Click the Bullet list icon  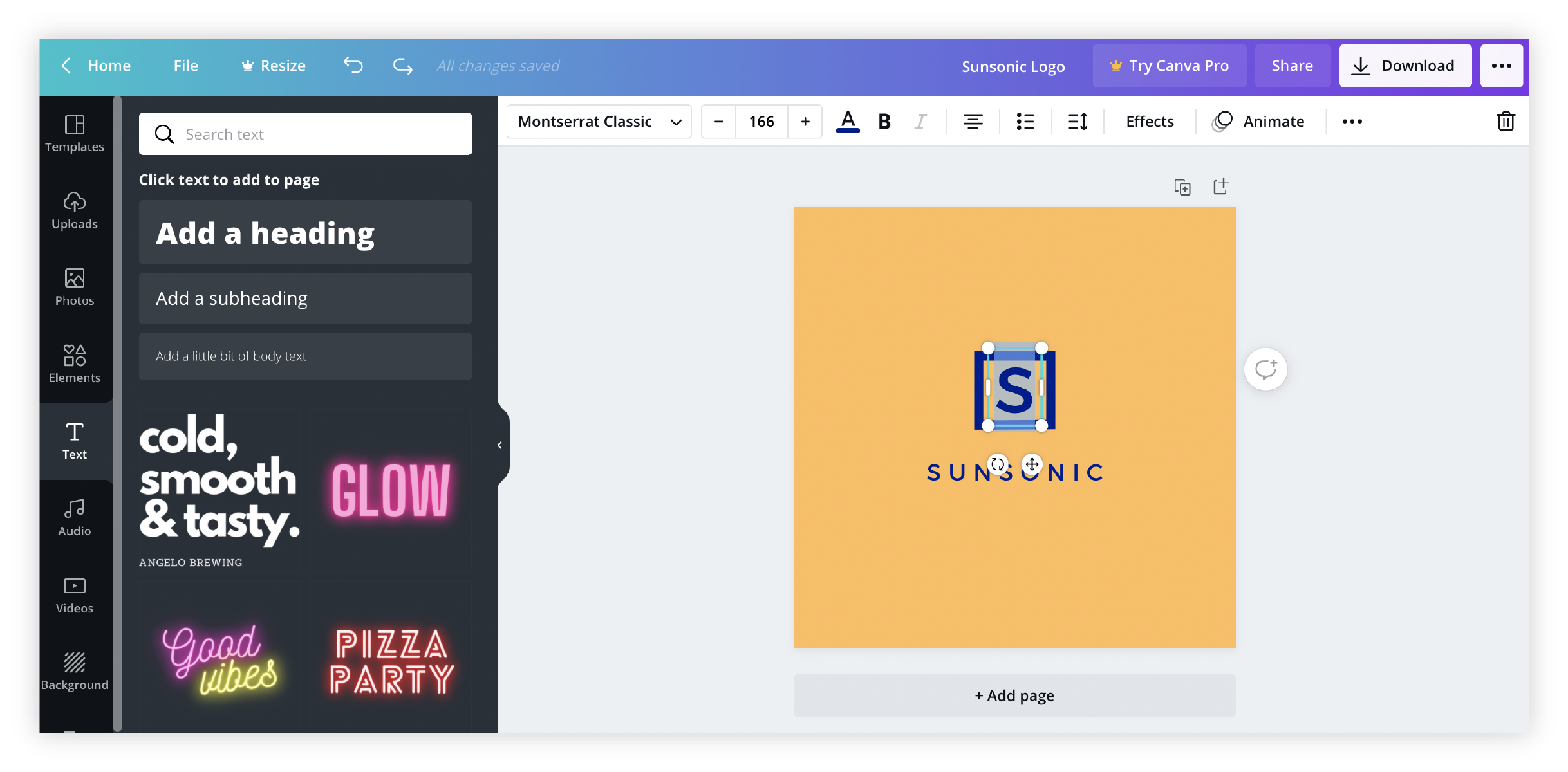click(x=1025, y=122)
